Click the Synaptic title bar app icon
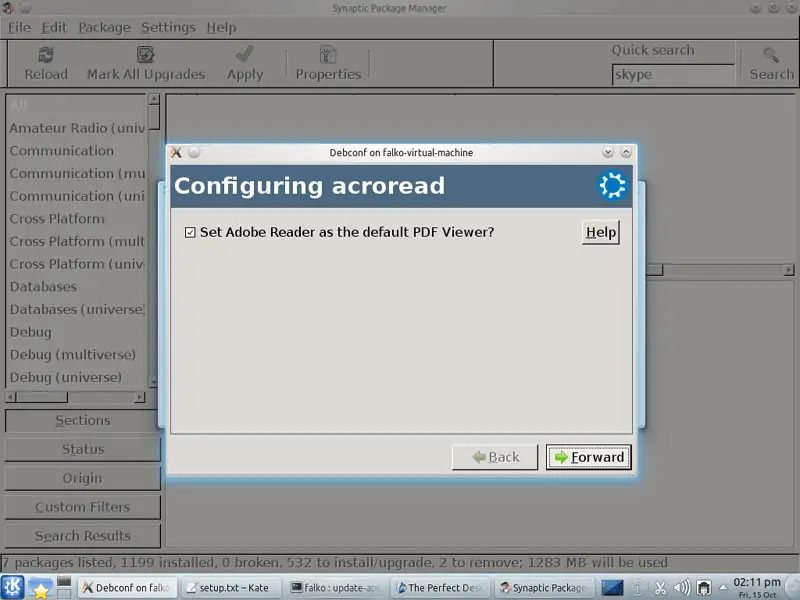The height and width of the screenshot is (600, 800). 8,8
